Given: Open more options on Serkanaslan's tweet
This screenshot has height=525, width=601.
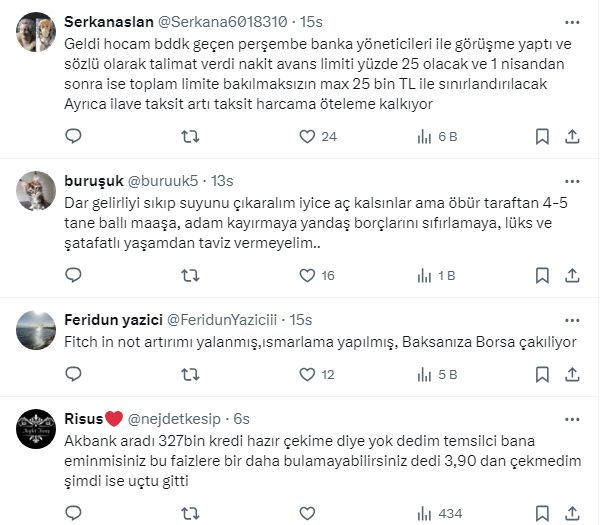Looking at the screenshot, I should 570,21.
